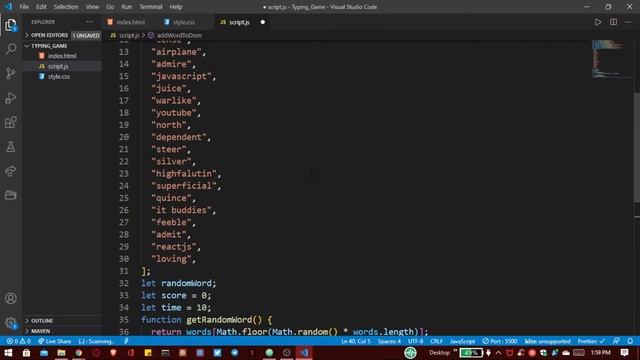The height and width of the screenshot is (360, 640).
Task: Change indentation Spaces: 4 setting
Action: pos(389,341)
